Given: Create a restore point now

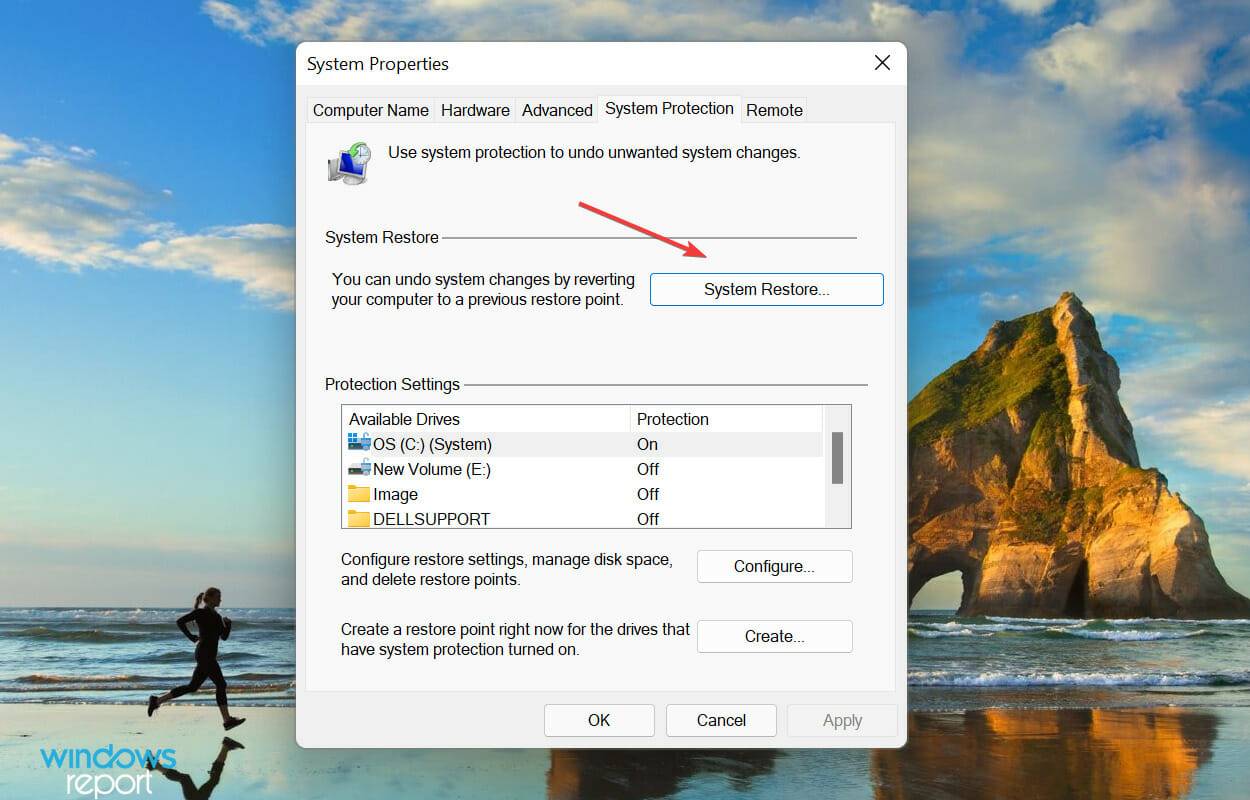Looking at the screenshot, I should (x=774, y=636).
